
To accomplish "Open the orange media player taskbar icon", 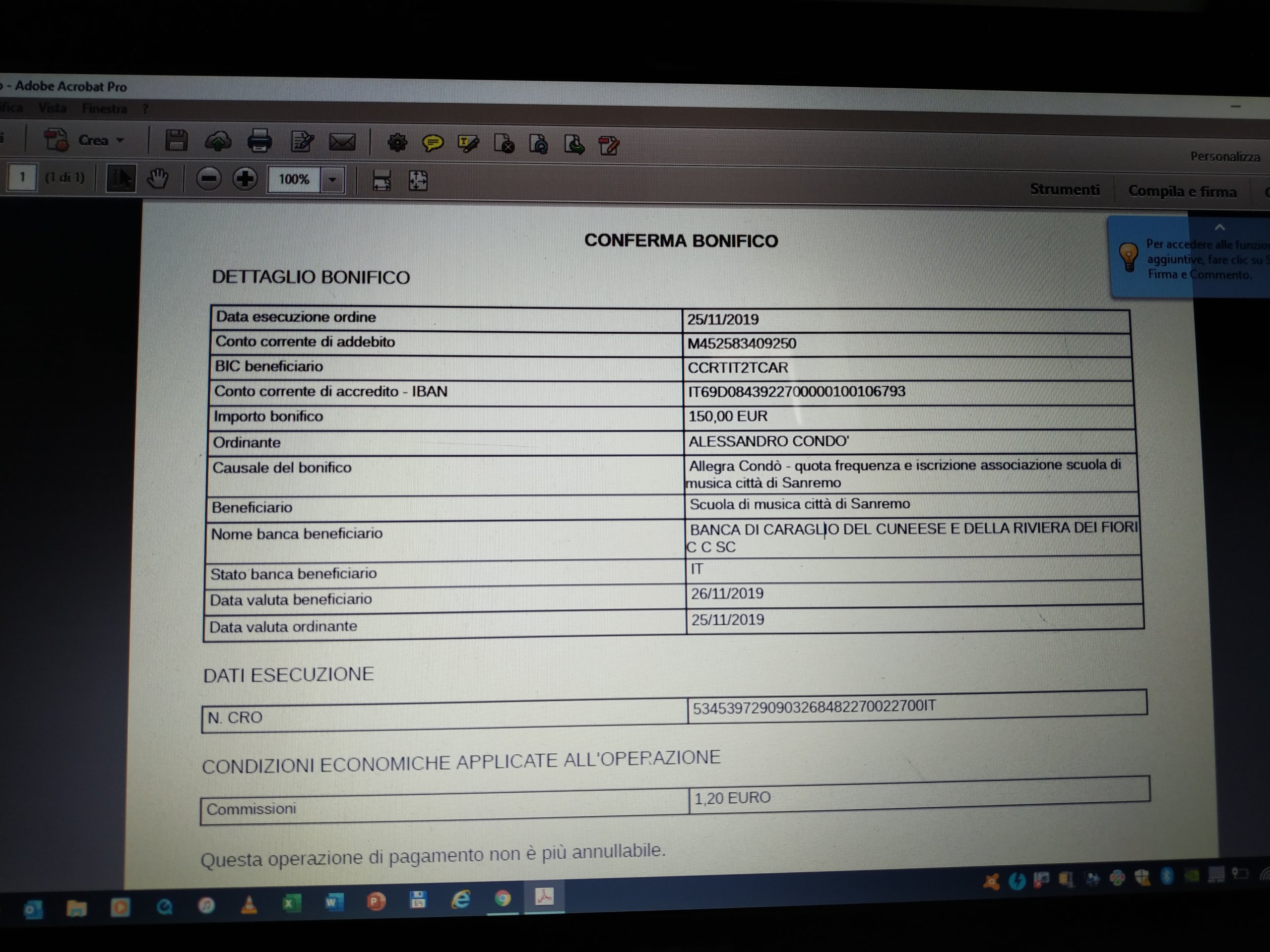I will point(120,907).
